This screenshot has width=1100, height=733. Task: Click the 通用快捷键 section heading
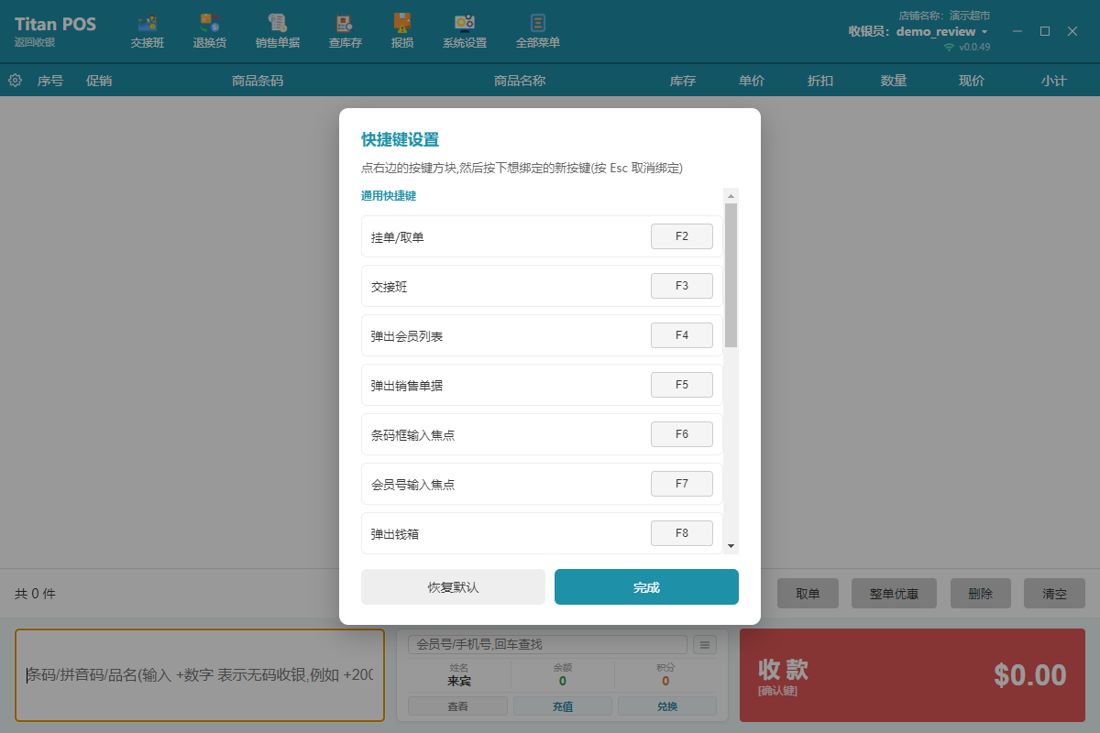(x=389, y=196)
